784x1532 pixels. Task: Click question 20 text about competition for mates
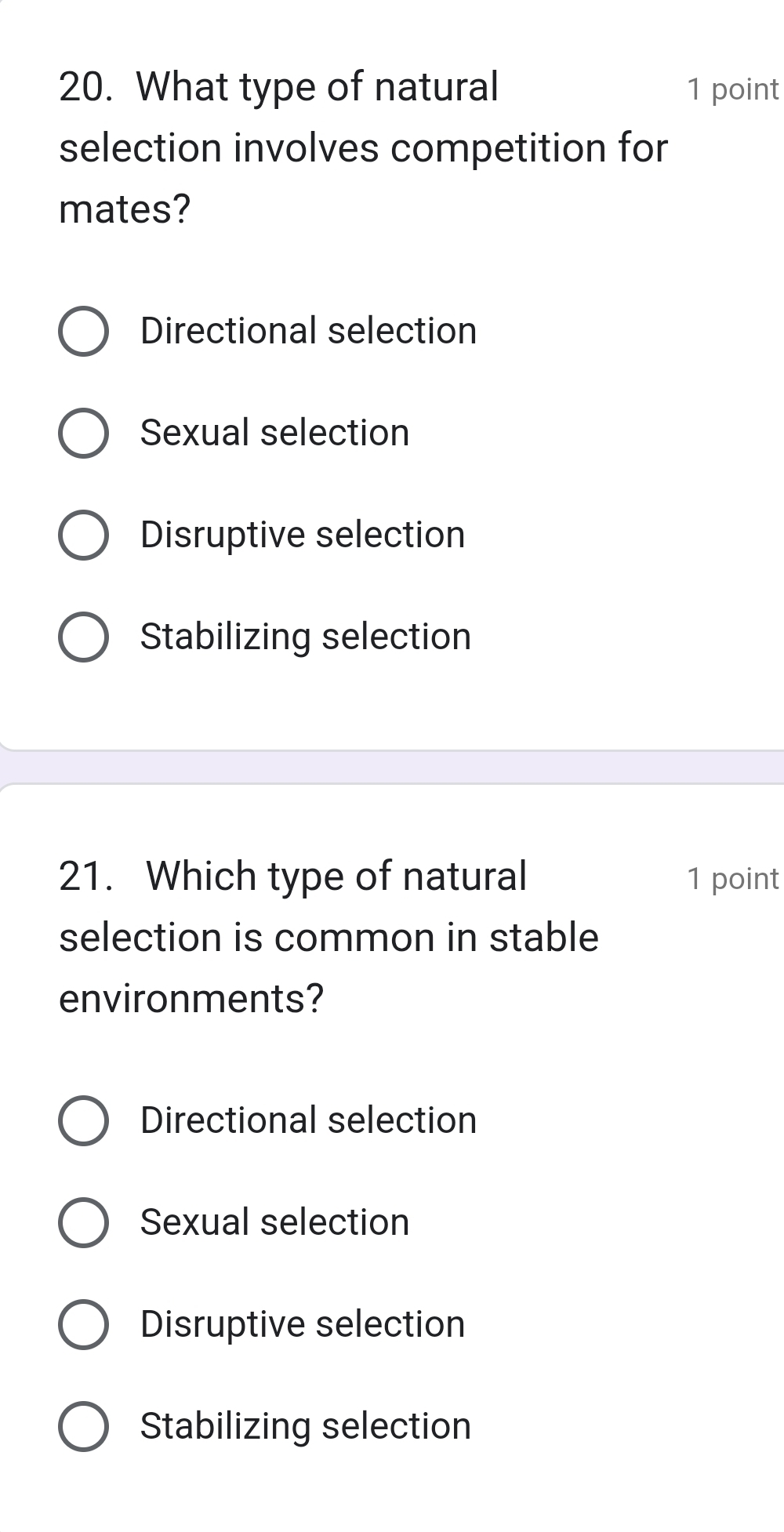[x=363, y=148]
